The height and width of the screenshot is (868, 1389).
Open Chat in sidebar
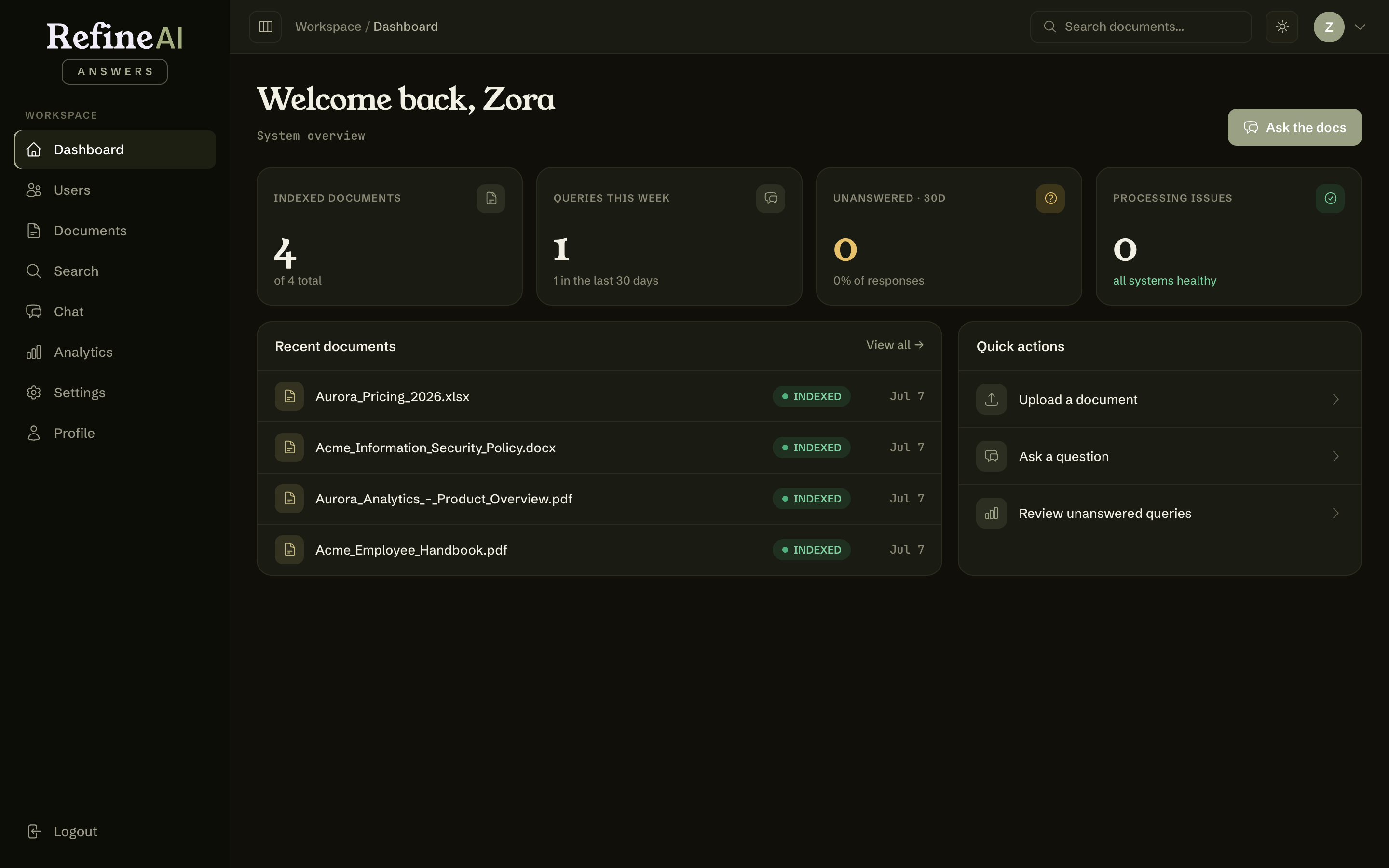pyautogui.click(x=115, y=312)
